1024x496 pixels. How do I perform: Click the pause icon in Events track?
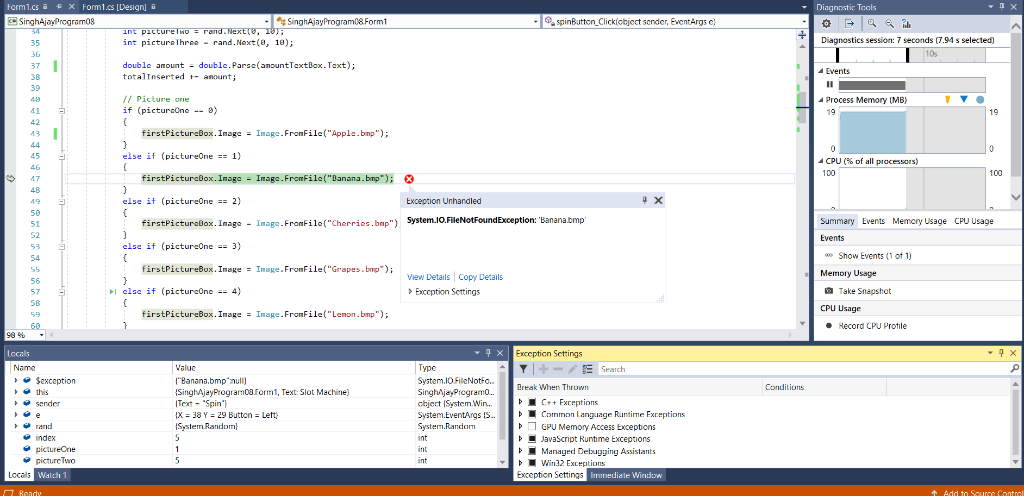point(829,85)
